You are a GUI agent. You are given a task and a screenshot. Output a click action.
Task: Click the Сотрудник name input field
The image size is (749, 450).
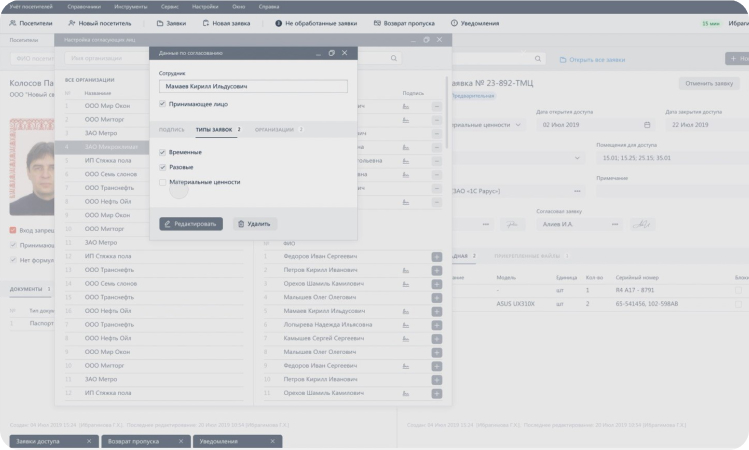pyautogui.click(x=253, y=86)
